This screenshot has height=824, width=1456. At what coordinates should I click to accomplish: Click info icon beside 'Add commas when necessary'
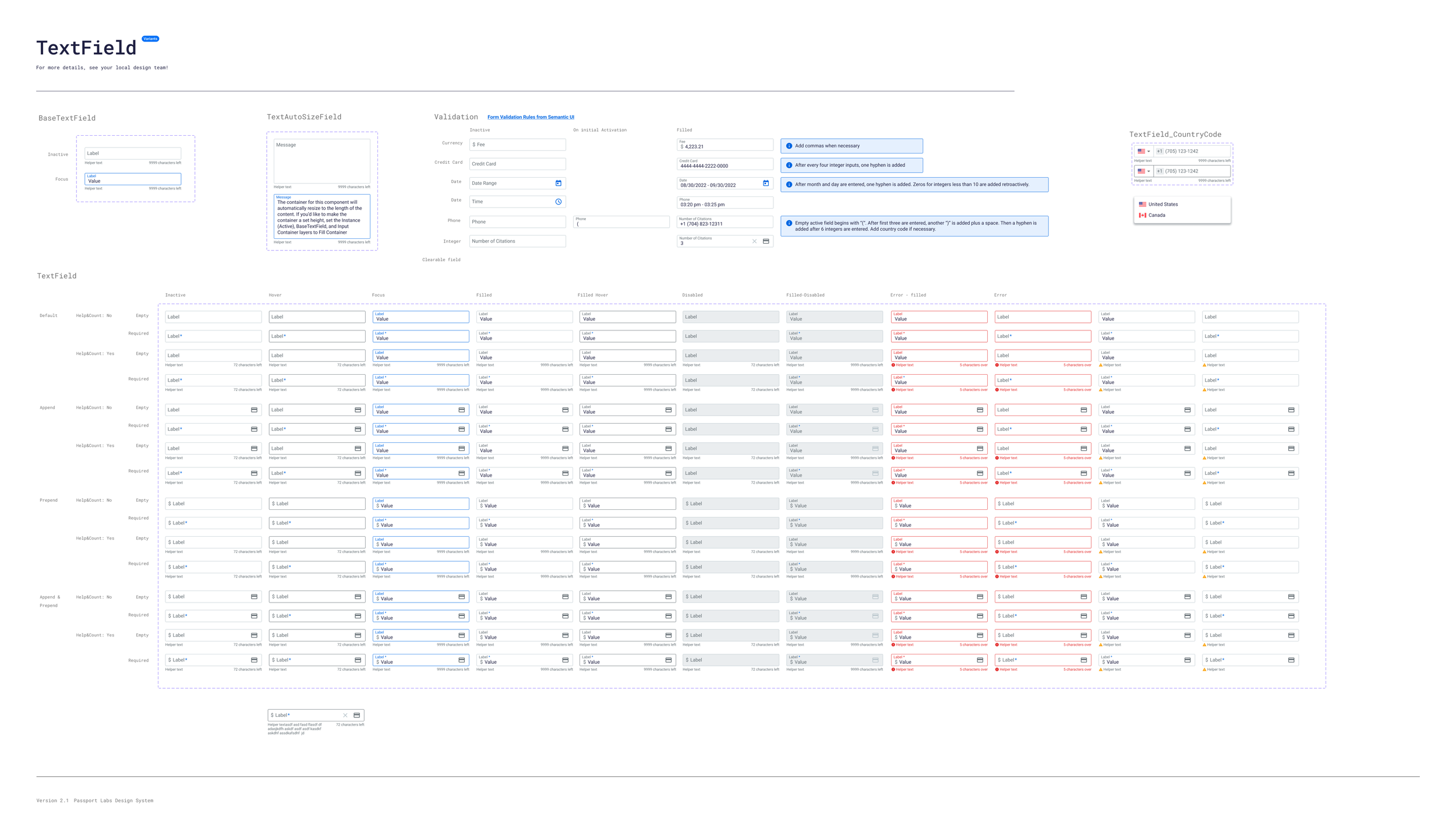[x=789, y=146]
